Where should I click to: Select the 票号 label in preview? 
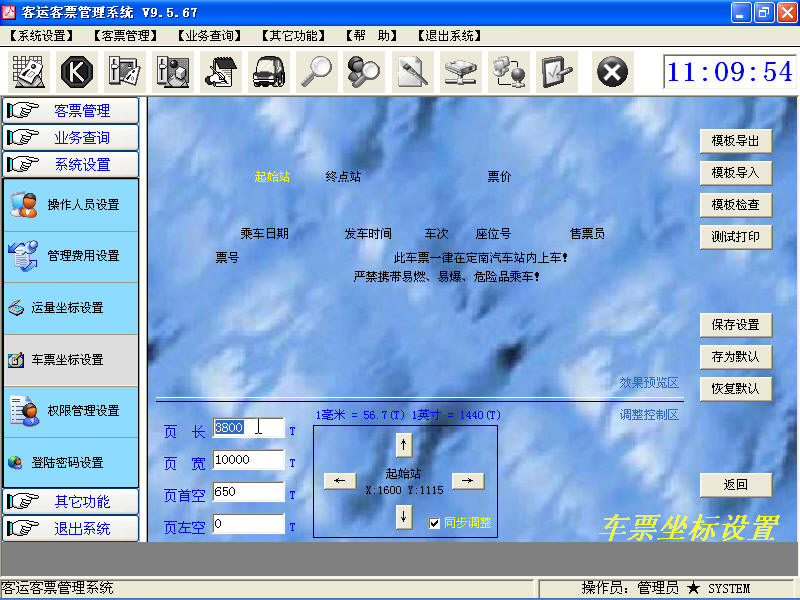[x=227, y=258]
